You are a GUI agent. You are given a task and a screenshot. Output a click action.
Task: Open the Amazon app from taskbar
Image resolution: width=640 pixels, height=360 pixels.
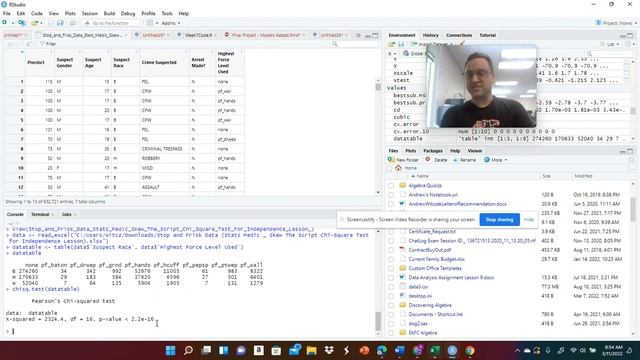pyautogui.click(x=258, y=350)
